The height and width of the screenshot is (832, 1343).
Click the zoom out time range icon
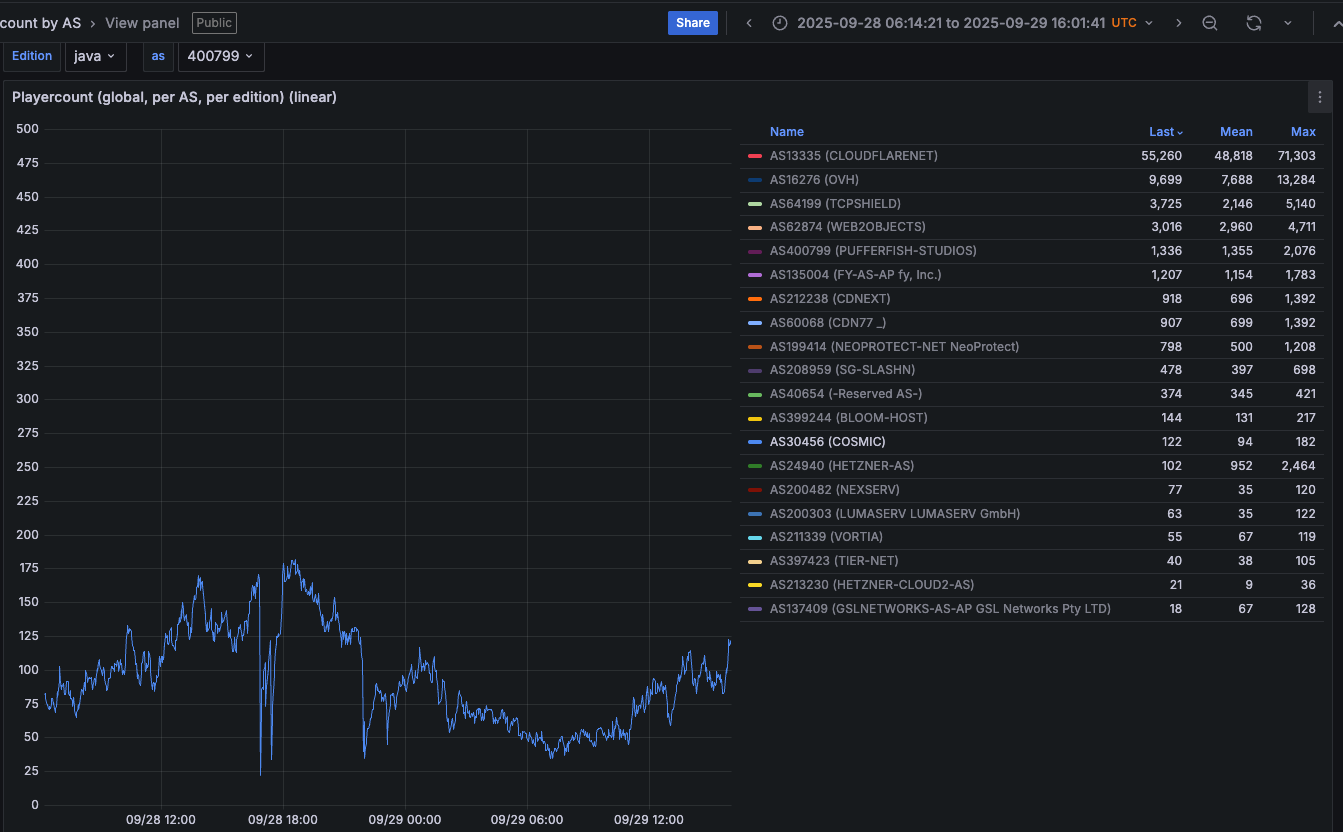click(x=1210, y=23)
